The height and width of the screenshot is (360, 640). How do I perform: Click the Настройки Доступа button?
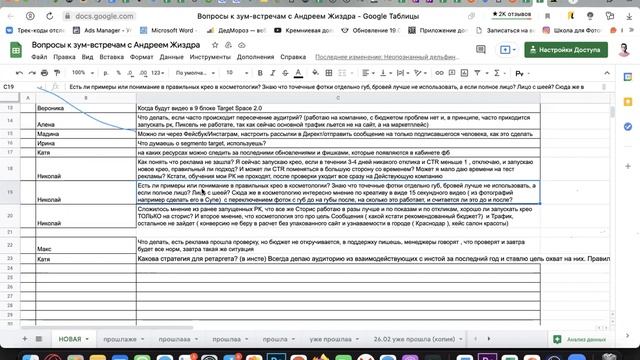[x=566, y=50]
